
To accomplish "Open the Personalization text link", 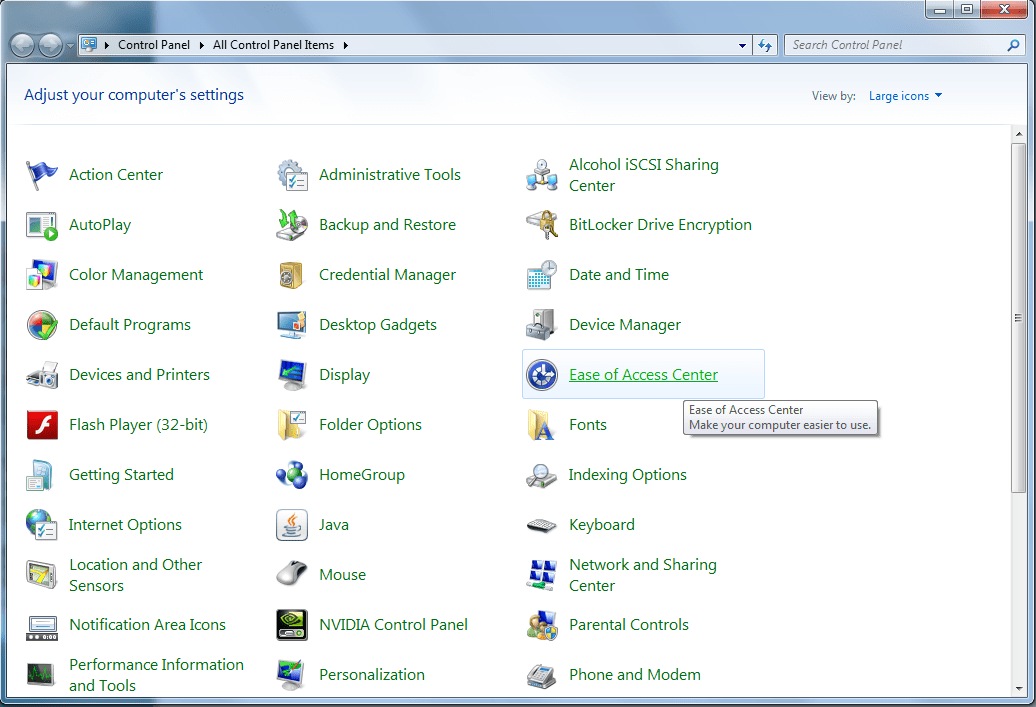I will [372, 675].
